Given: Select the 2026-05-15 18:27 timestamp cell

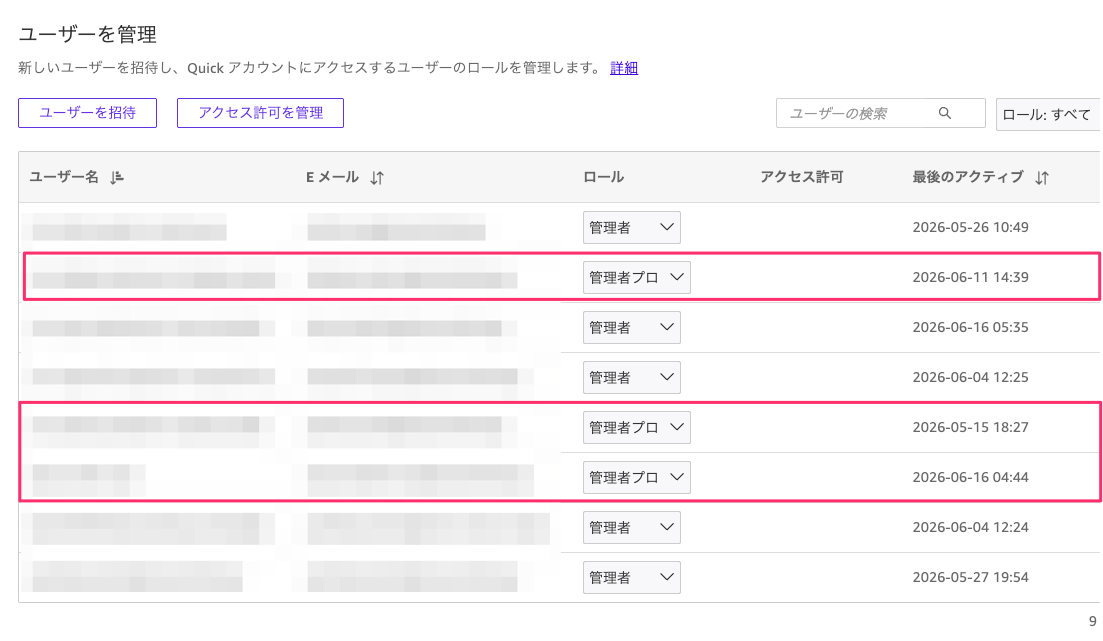Looking at the screenshot, I should tap(971, 427).
